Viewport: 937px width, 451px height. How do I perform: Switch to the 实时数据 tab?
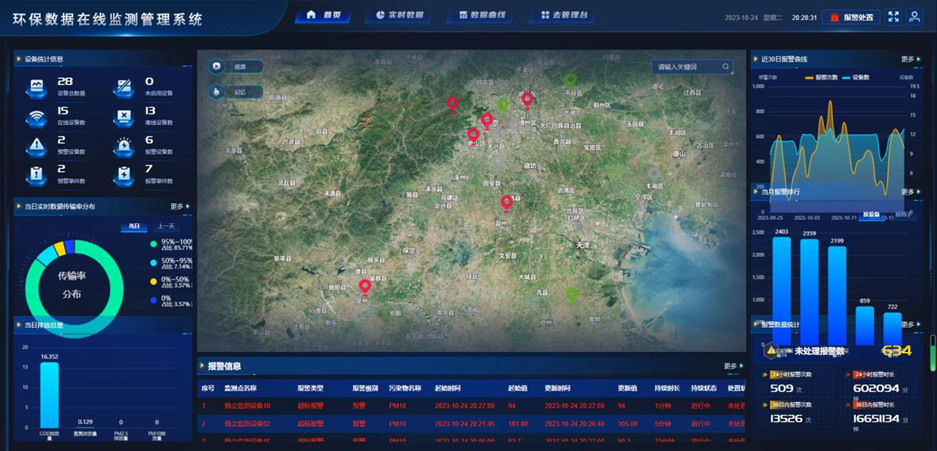tap(399, 16)
